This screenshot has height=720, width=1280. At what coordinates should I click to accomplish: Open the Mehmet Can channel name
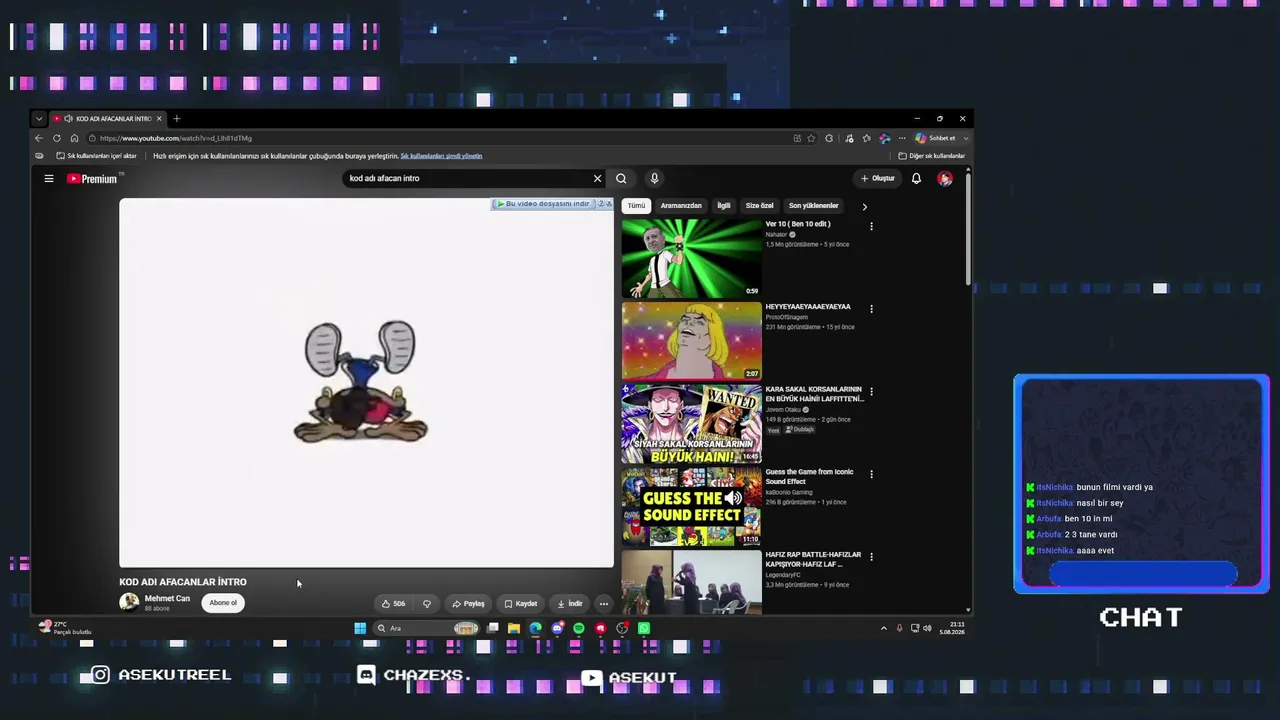point(167,598)
